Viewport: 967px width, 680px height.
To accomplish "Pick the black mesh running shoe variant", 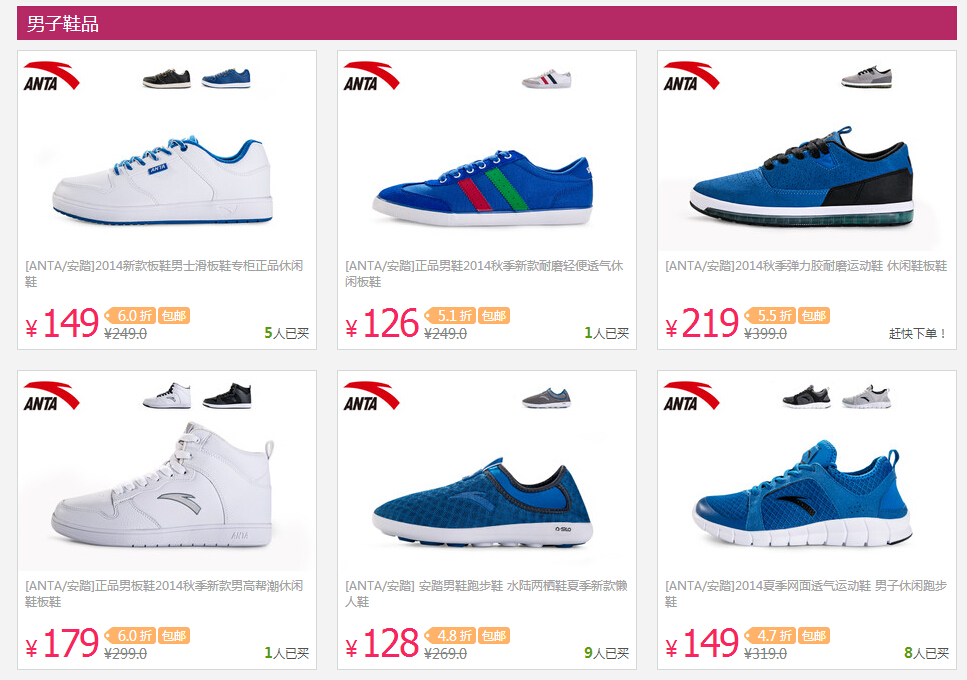I will [806, 397].
